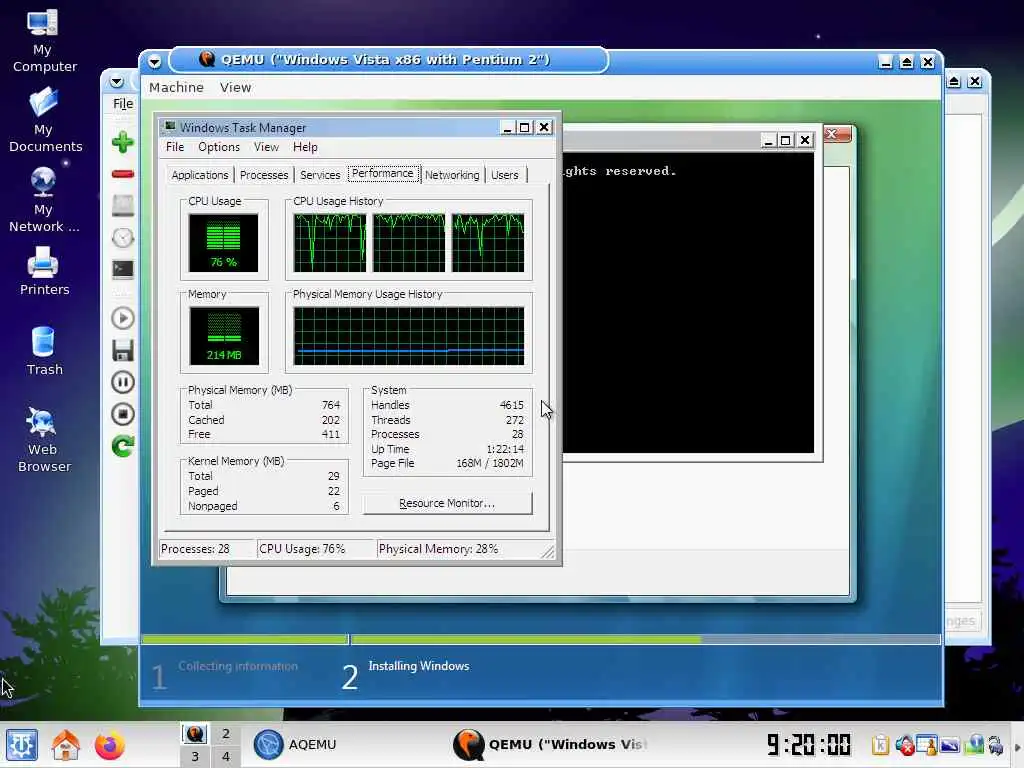Open My Network desktop icon
Image resolution: width=1024 pixels, height=768 pixels.
point(43,200)
